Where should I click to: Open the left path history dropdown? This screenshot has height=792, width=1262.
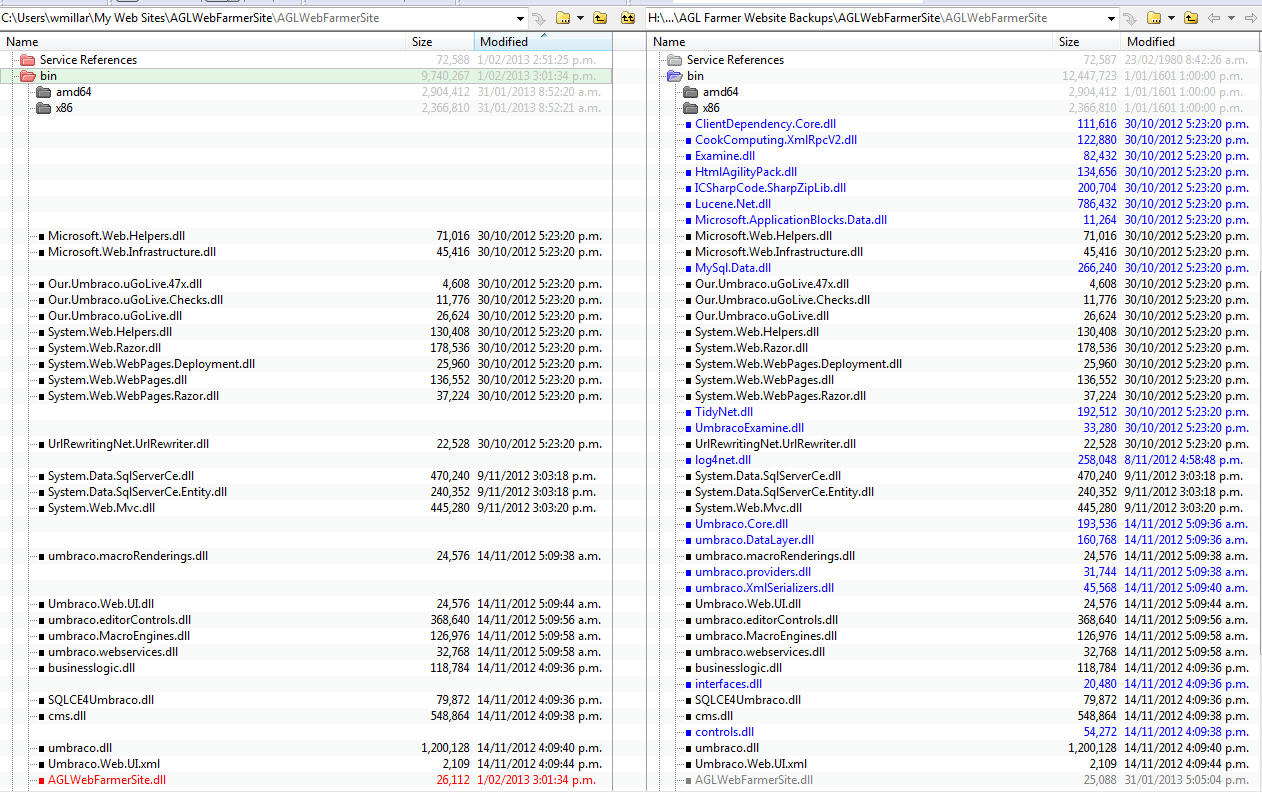[x=520, y=18]
